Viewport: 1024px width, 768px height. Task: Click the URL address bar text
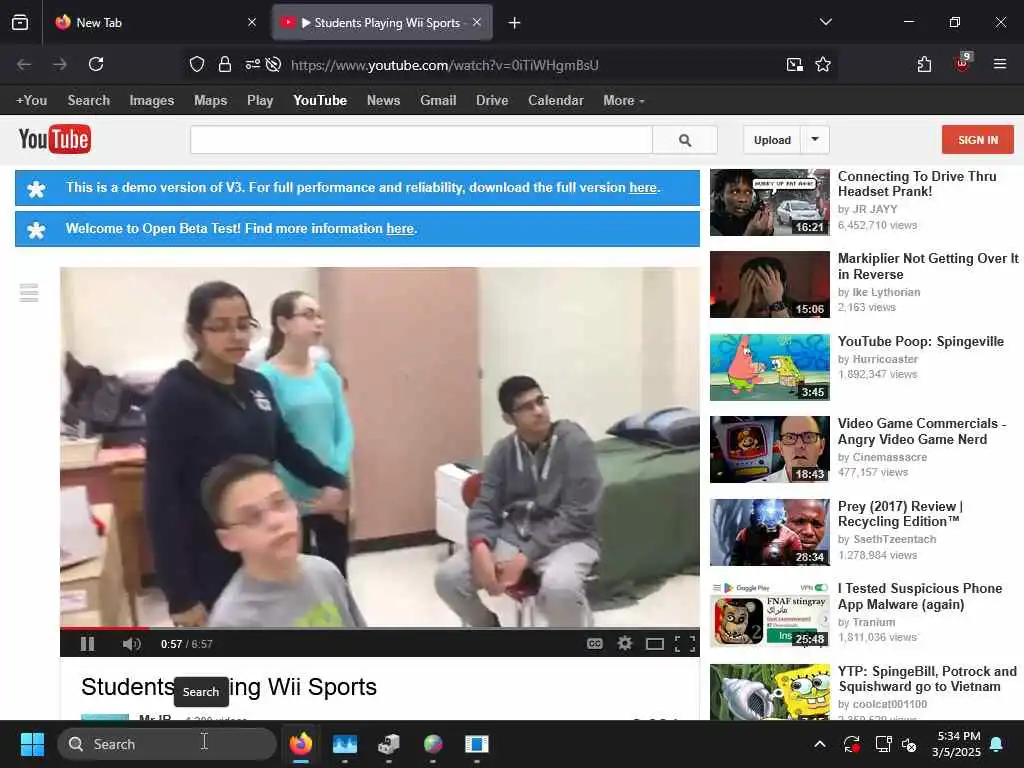coord(445,65)
